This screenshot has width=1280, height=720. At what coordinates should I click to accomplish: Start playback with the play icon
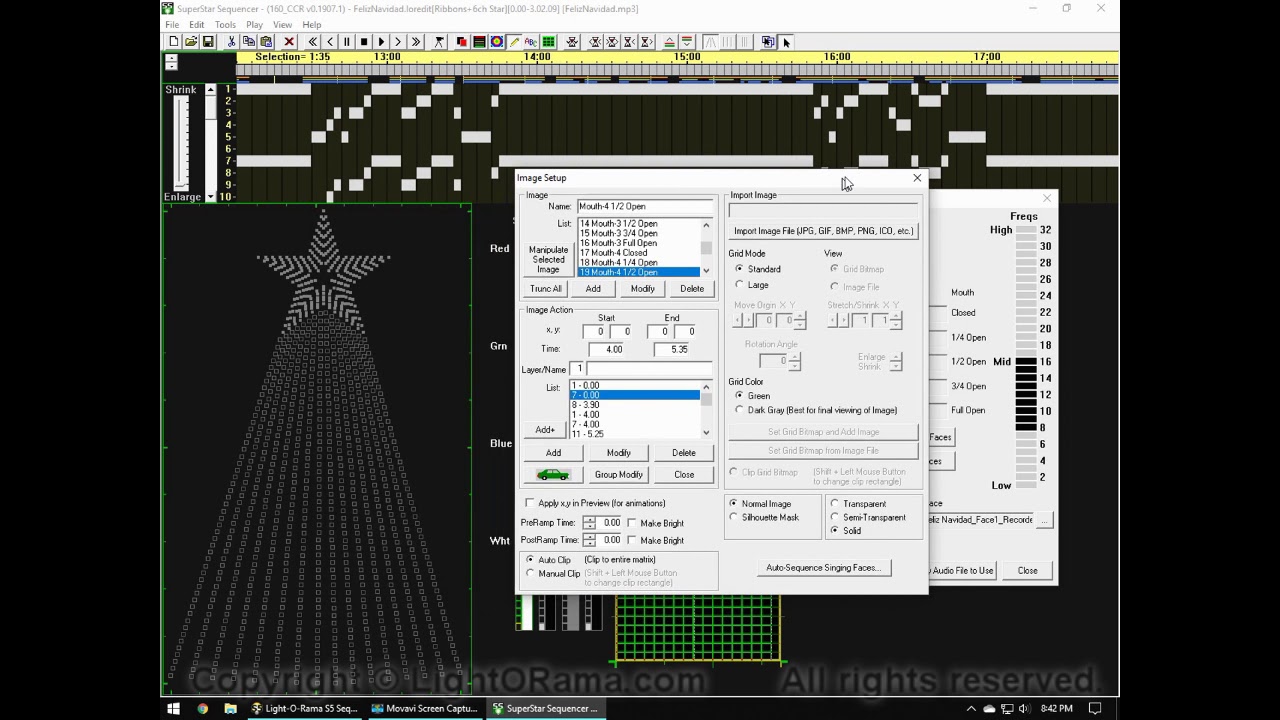click(x=381, y=42)
